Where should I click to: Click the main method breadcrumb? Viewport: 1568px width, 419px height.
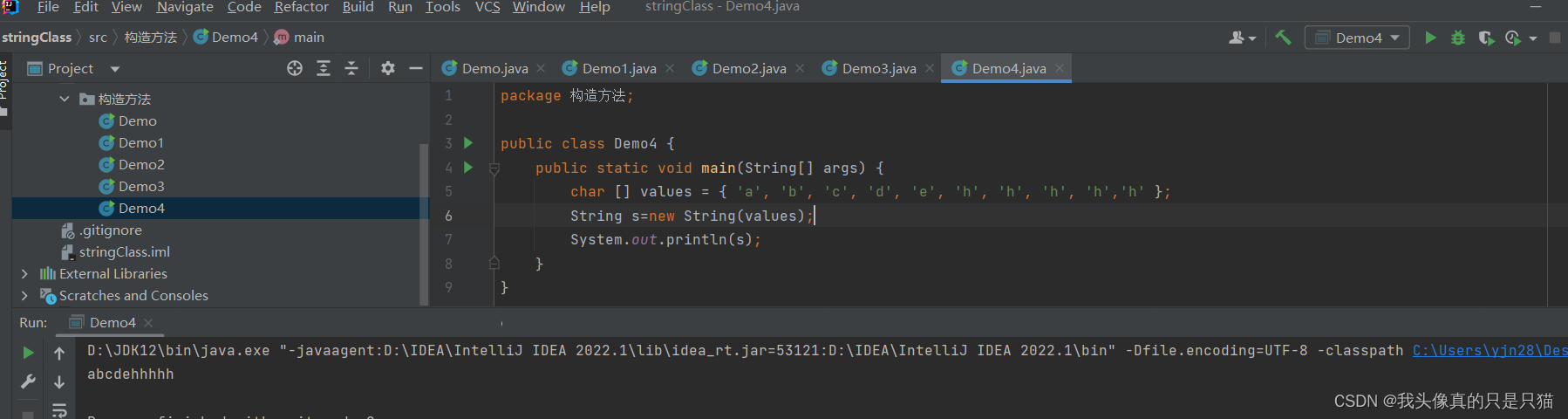[x=299, y=38]
